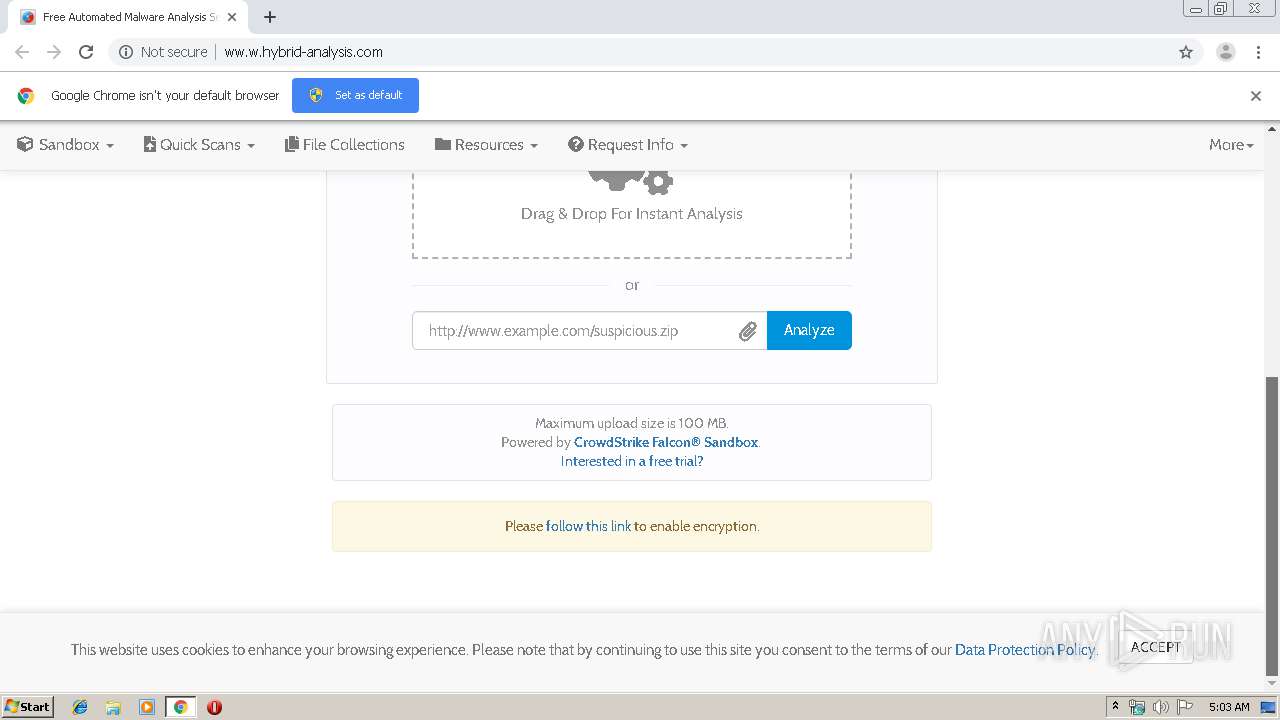Select the Free Automated Malware Analysis tab

tap(128, 17)
